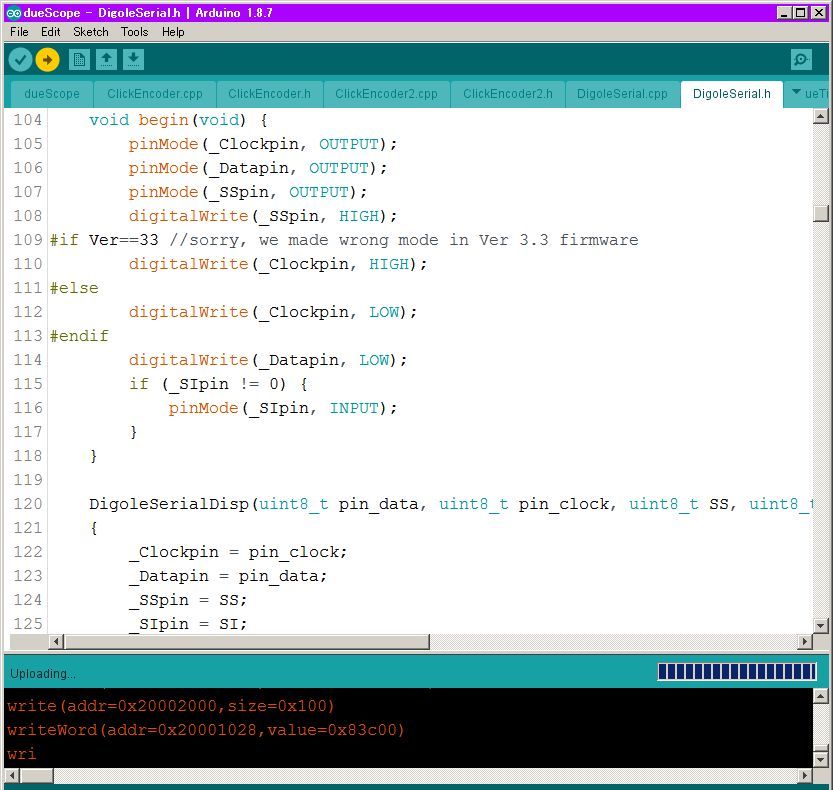833x790 pixels.
Task: Maximize the Arduino window
Action: click(801, 13)
